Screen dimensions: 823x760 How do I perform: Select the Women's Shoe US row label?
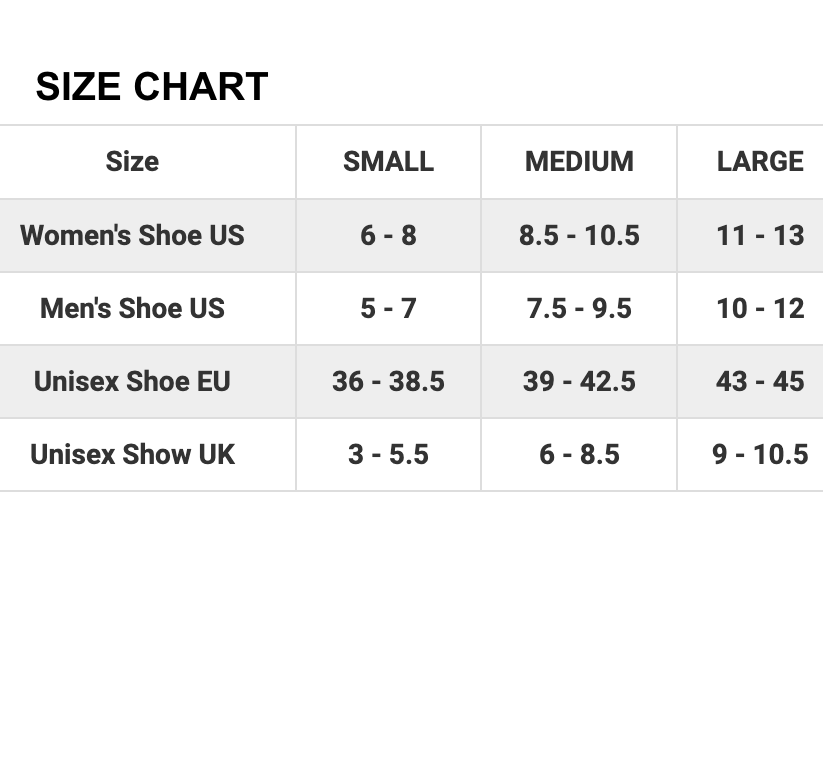(x=132, y=235)
